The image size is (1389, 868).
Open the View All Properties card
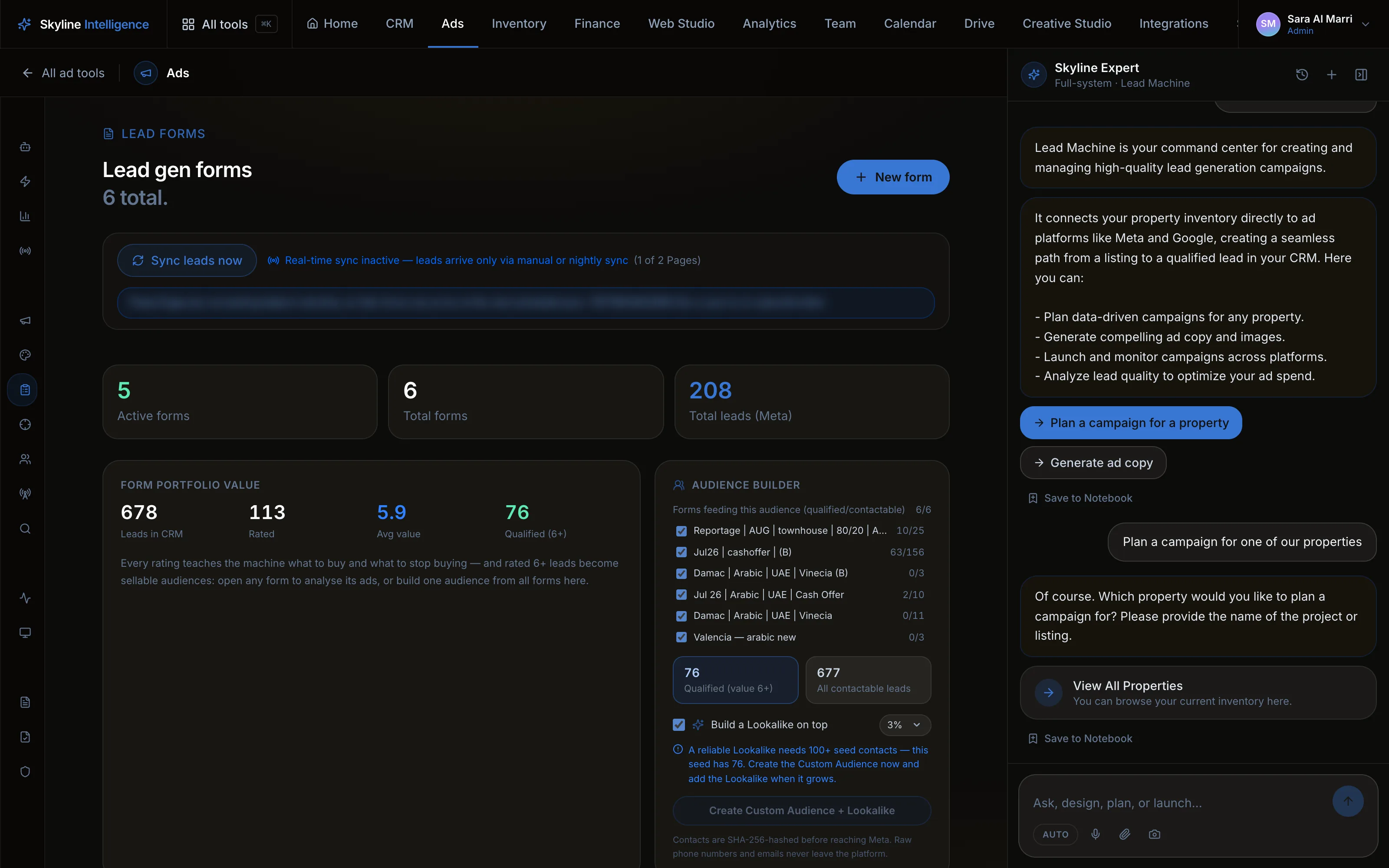point(1198,693)
